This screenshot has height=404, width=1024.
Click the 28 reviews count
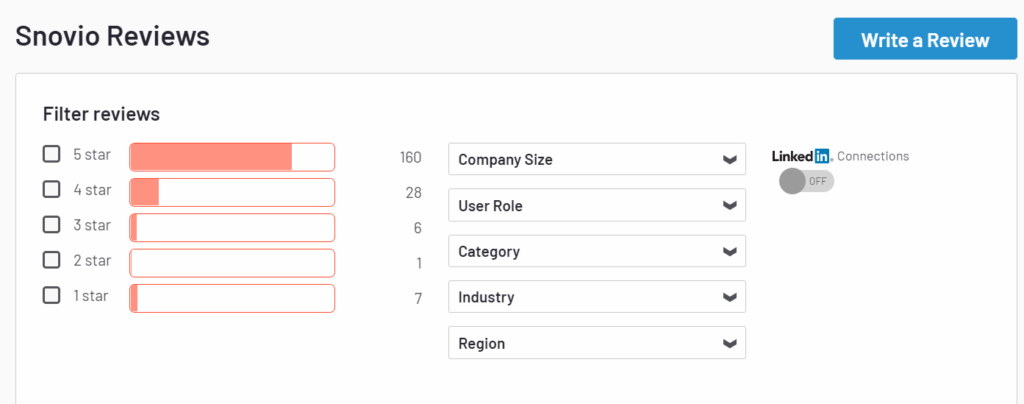click(x=413, y=192)
